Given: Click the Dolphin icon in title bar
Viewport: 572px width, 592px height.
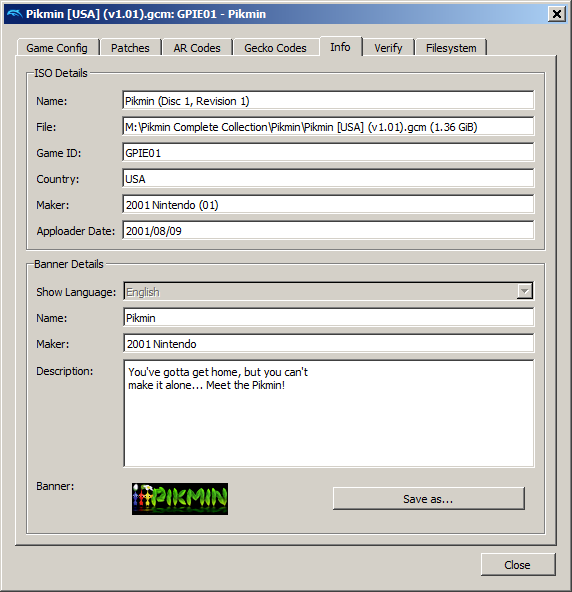Looking at the screenshot, I should (15, 14).
